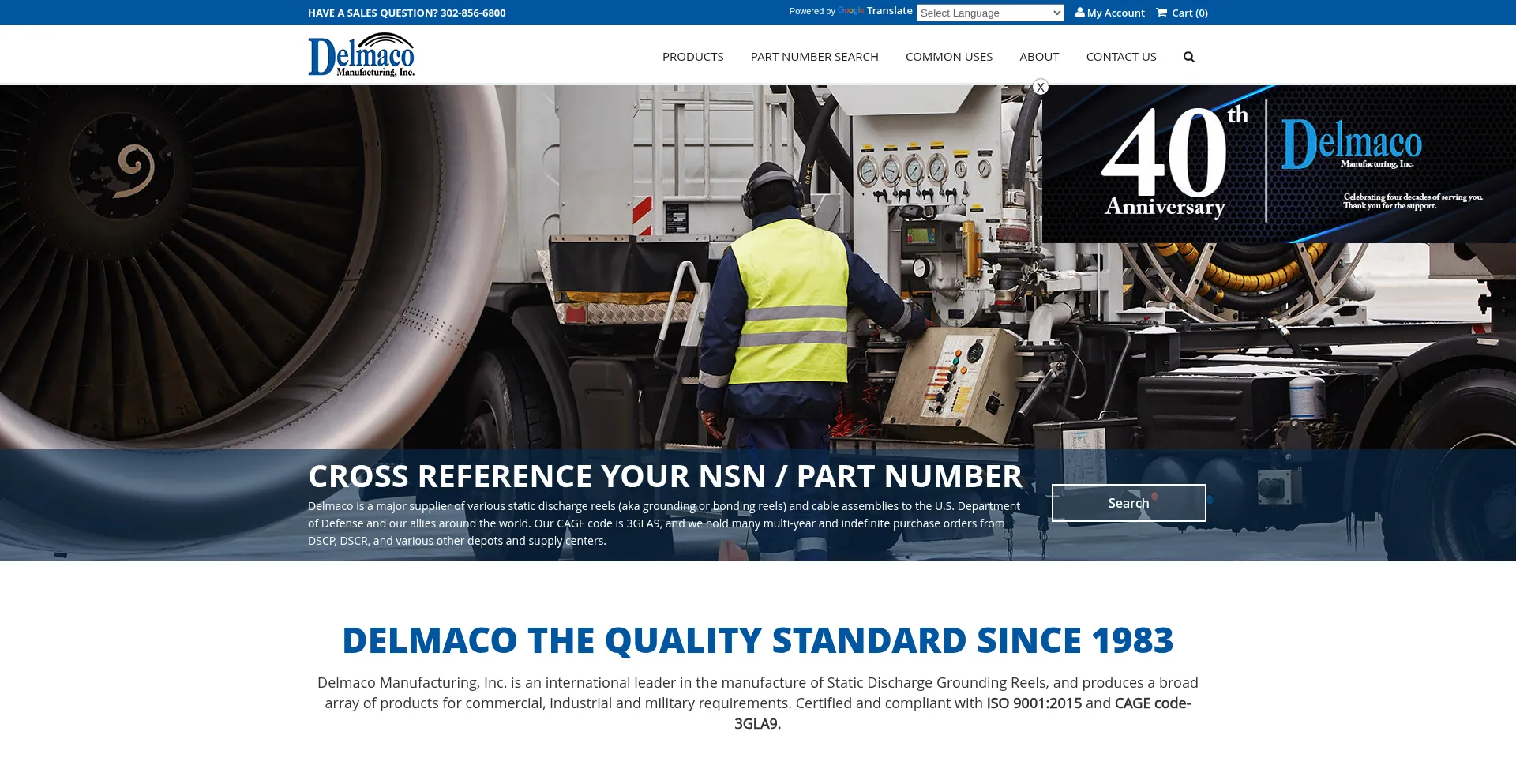Open the About menu item
The width and height of the screenshot is (1516, 784).
point(1038,57)
